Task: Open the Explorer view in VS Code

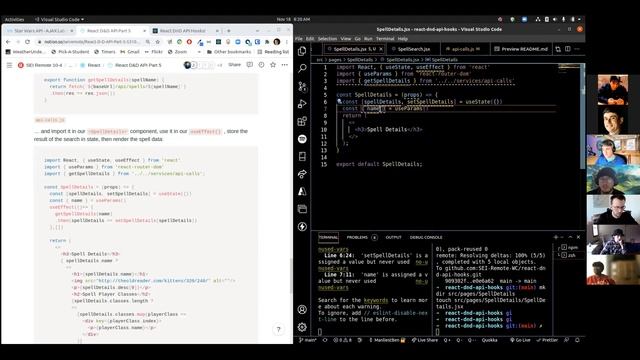Action: click(x=302, y=51)
